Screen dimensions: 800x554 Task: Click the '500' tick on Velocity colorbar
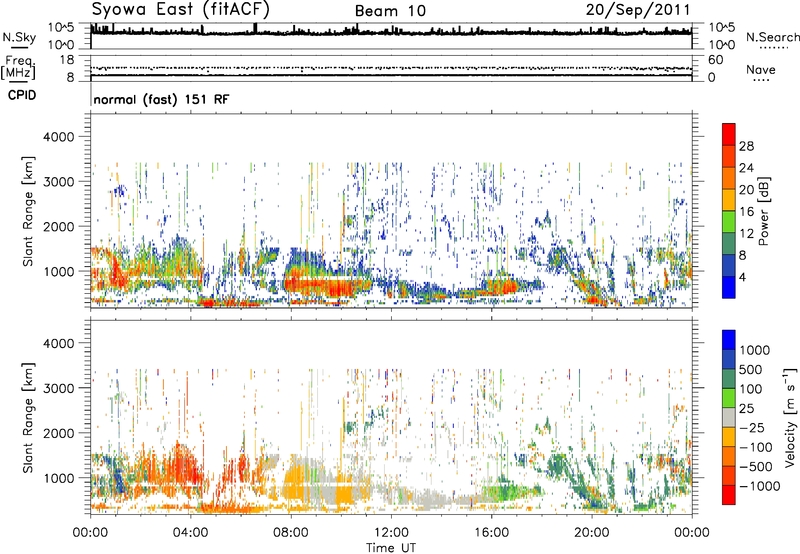click(751, 370)
